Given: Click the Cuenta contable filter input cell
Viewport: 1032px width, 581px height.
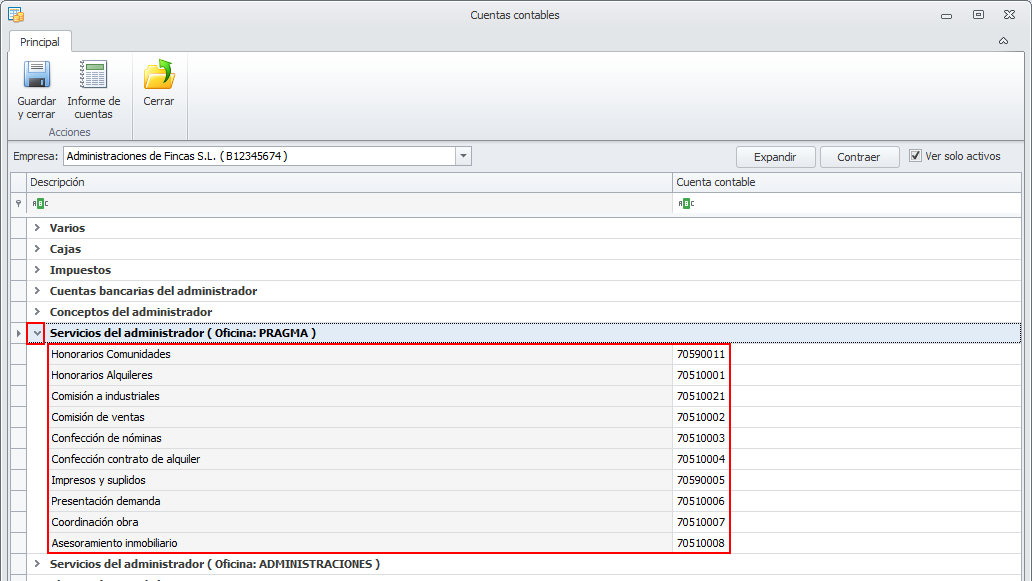Looking at the screenshot, I should (x=846, y=204).
